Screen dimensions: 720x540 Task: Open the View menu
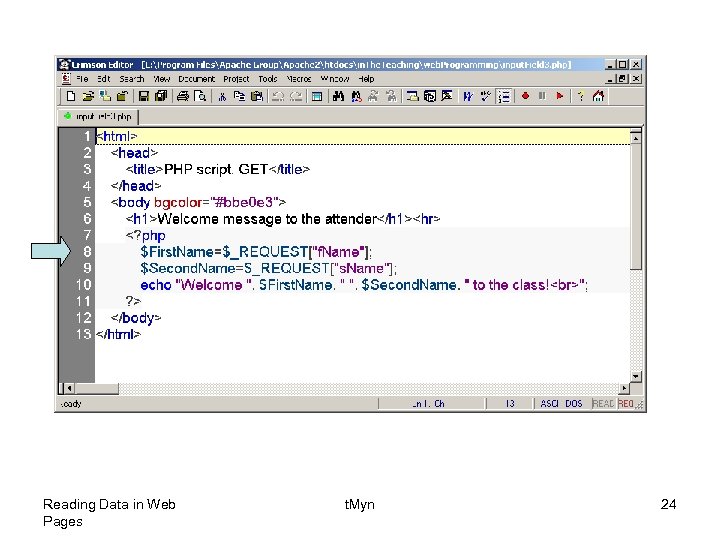[162, 79]
